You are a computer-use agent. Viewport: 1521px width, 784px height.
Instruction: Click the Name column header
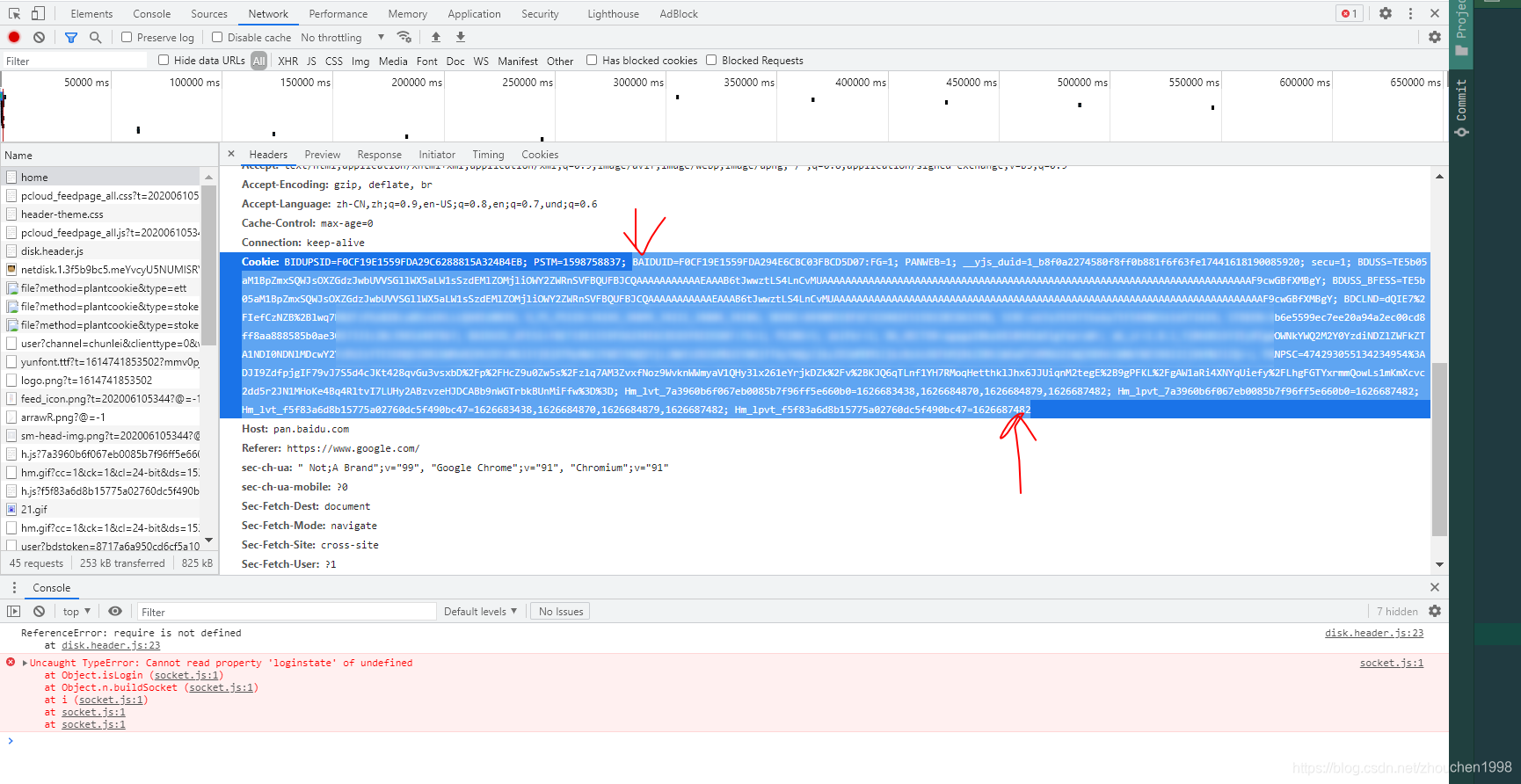coord(108,155)
